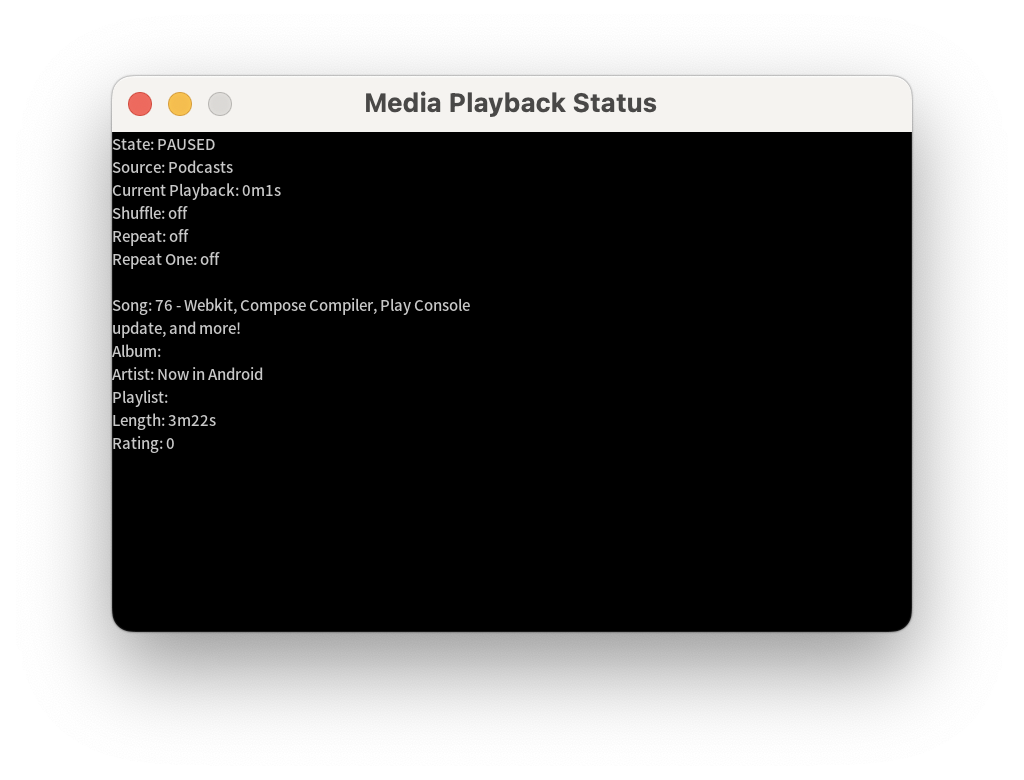The height and width of the screenshot is (780, 1024).
Task: Click the gray window control circle
Action: click(220, 104)
